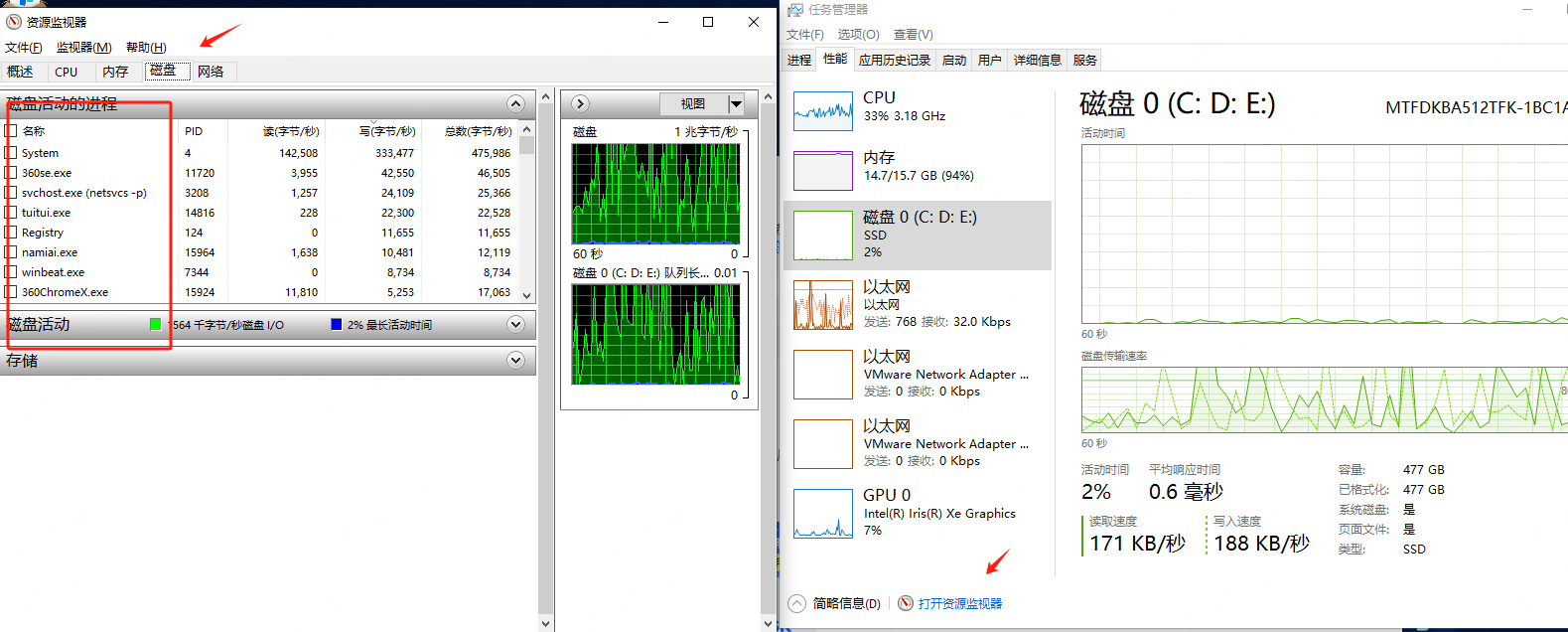Open the 选项(O) menu in Task Manager
This screenshot has width=1568, height=632.
858,35
